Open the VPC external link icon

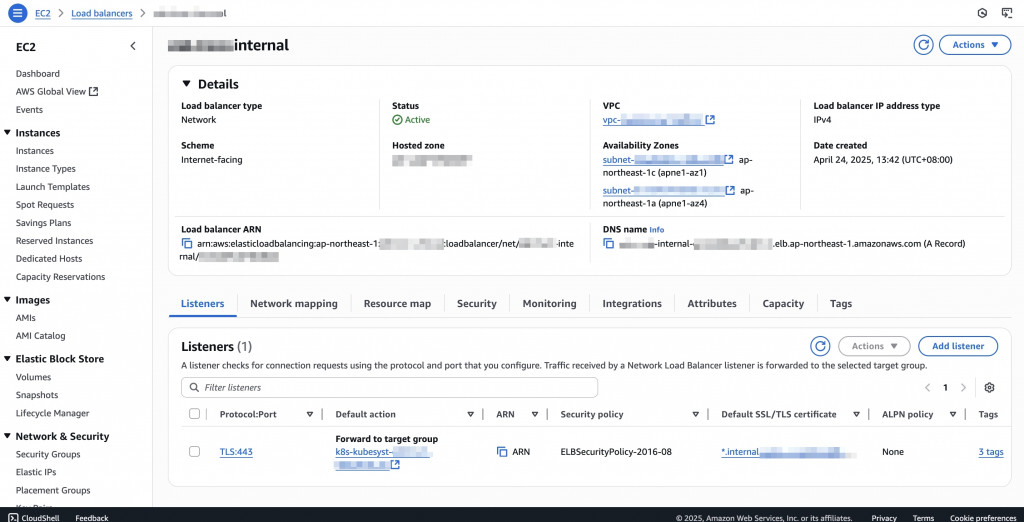pos(711,120)
